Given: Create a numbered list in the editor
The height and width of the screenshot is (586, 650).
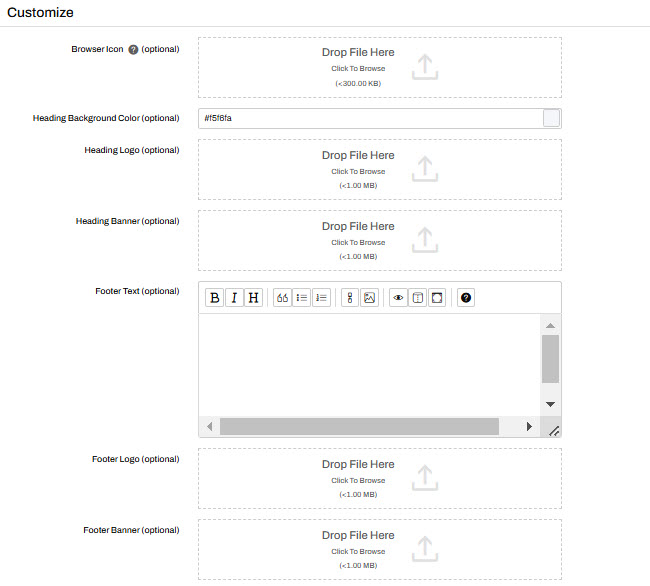Looking at the screenshot, I should (x=321, y=298).
